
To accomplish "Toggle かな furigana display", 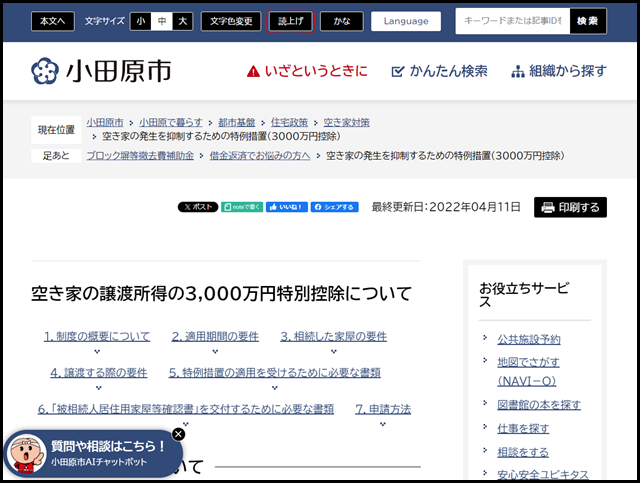I will coord(342,21).
